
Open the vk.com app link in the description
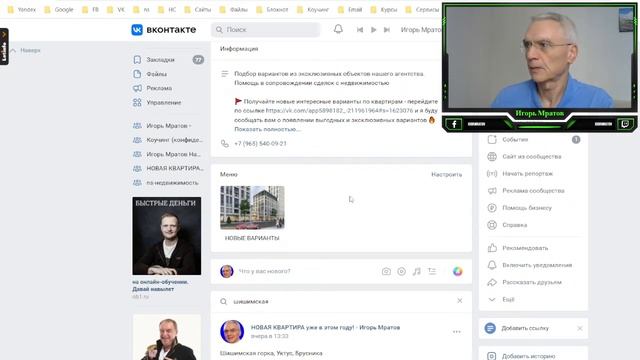tap(339, 111)
